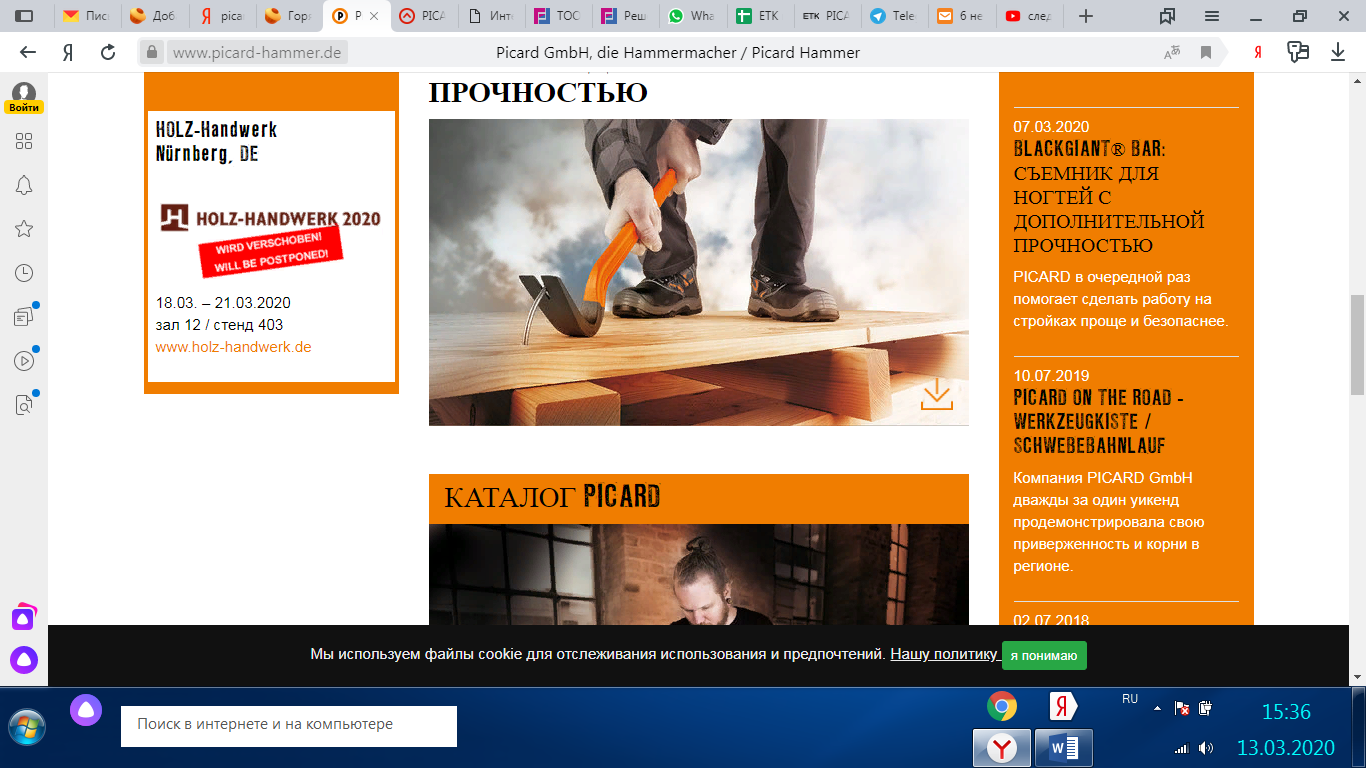Open BLACKGIANT BAR news headline
This screenshot has height=768, width=1366.
(x=1109, y=197)
